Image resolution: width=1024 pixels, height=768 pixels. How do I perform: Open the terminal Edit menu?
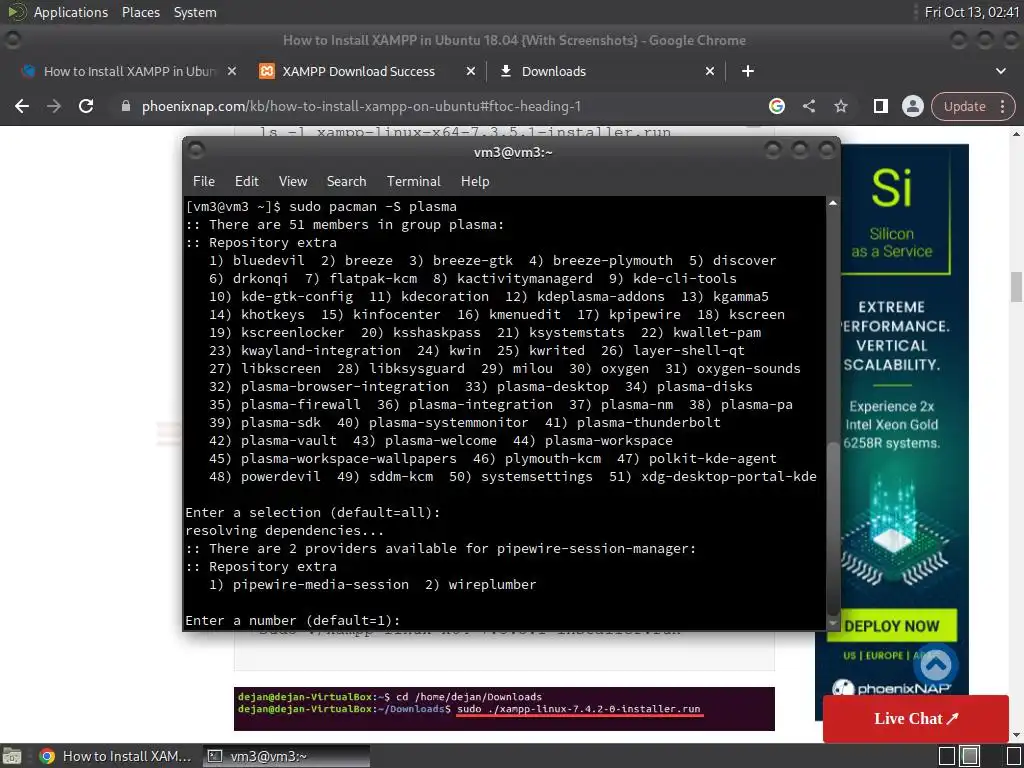coord(247,182)
